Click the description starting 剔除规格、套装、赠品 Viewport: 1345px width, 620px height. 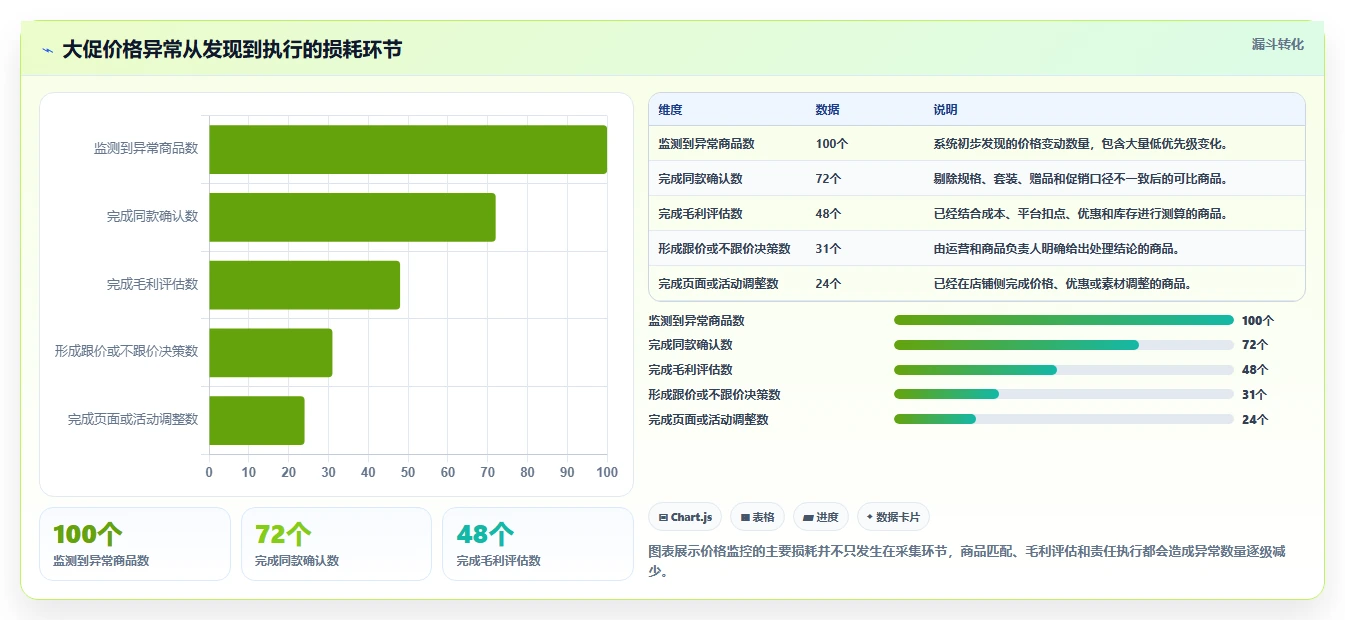pos(1080,179)
